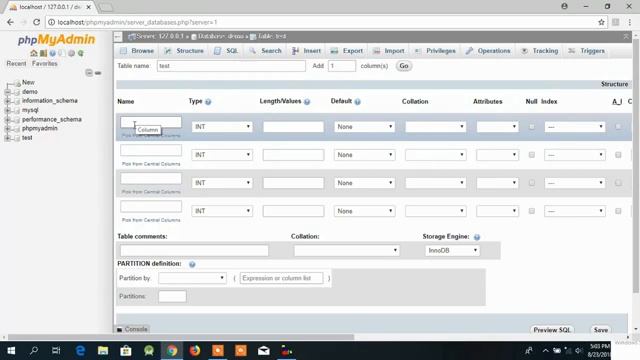Open table Collation dropdown below columns
The width and height of the screenshot is (640, 360).
[346, 251]
